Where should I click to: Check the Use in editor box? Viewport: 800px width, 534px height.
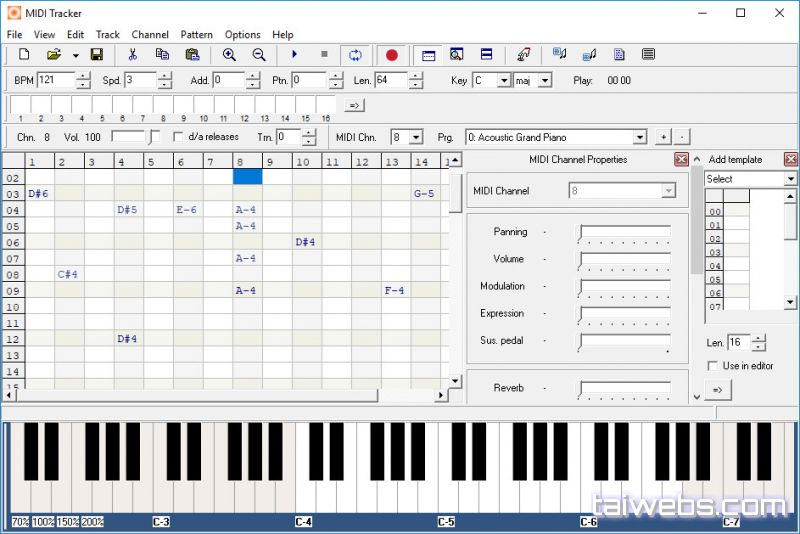pyautogui.click(x=711, y=366)
